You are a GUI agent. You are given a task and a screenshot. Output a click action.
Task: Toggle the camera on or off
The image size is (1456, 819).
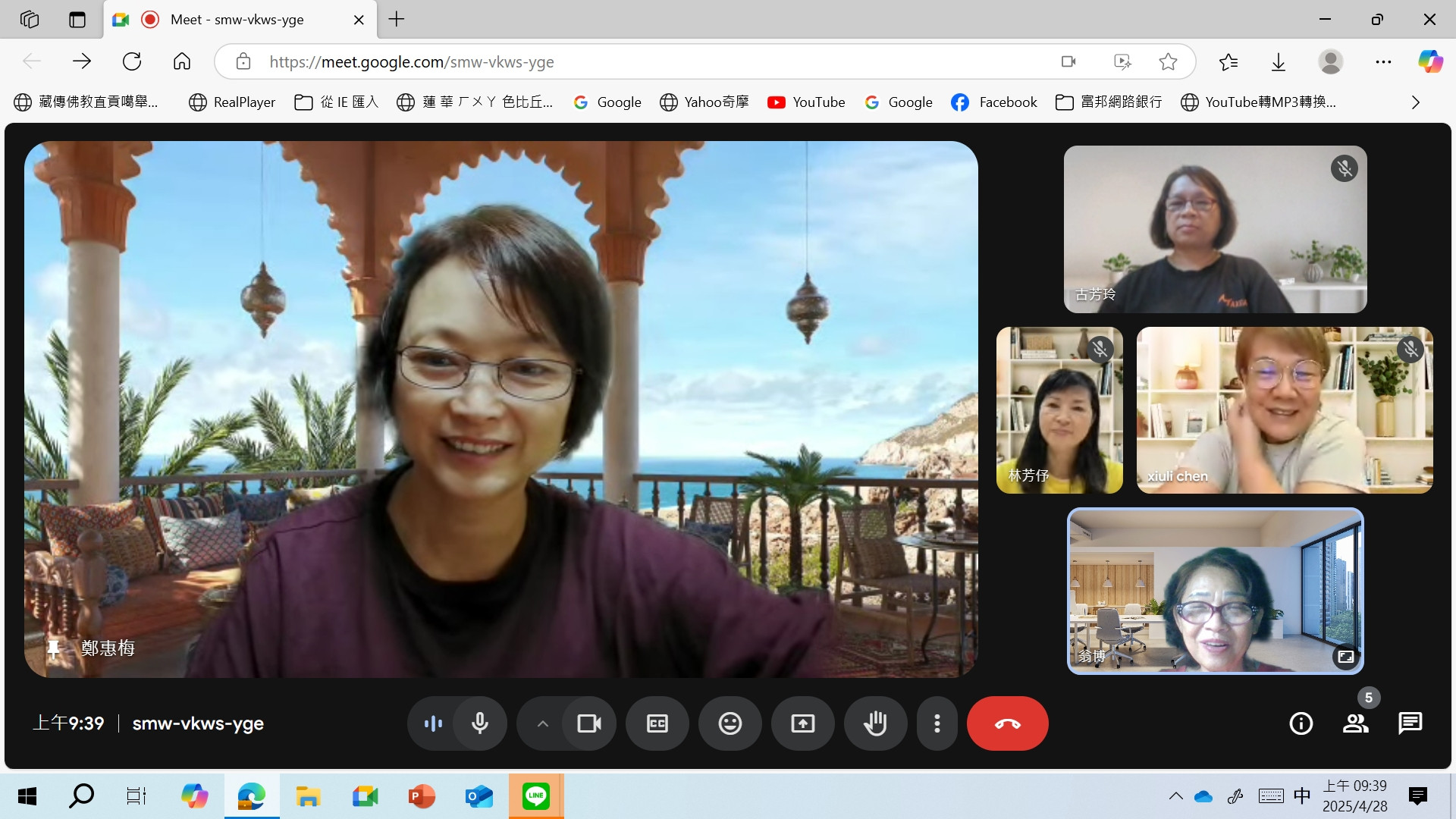(x=588, y=723)
